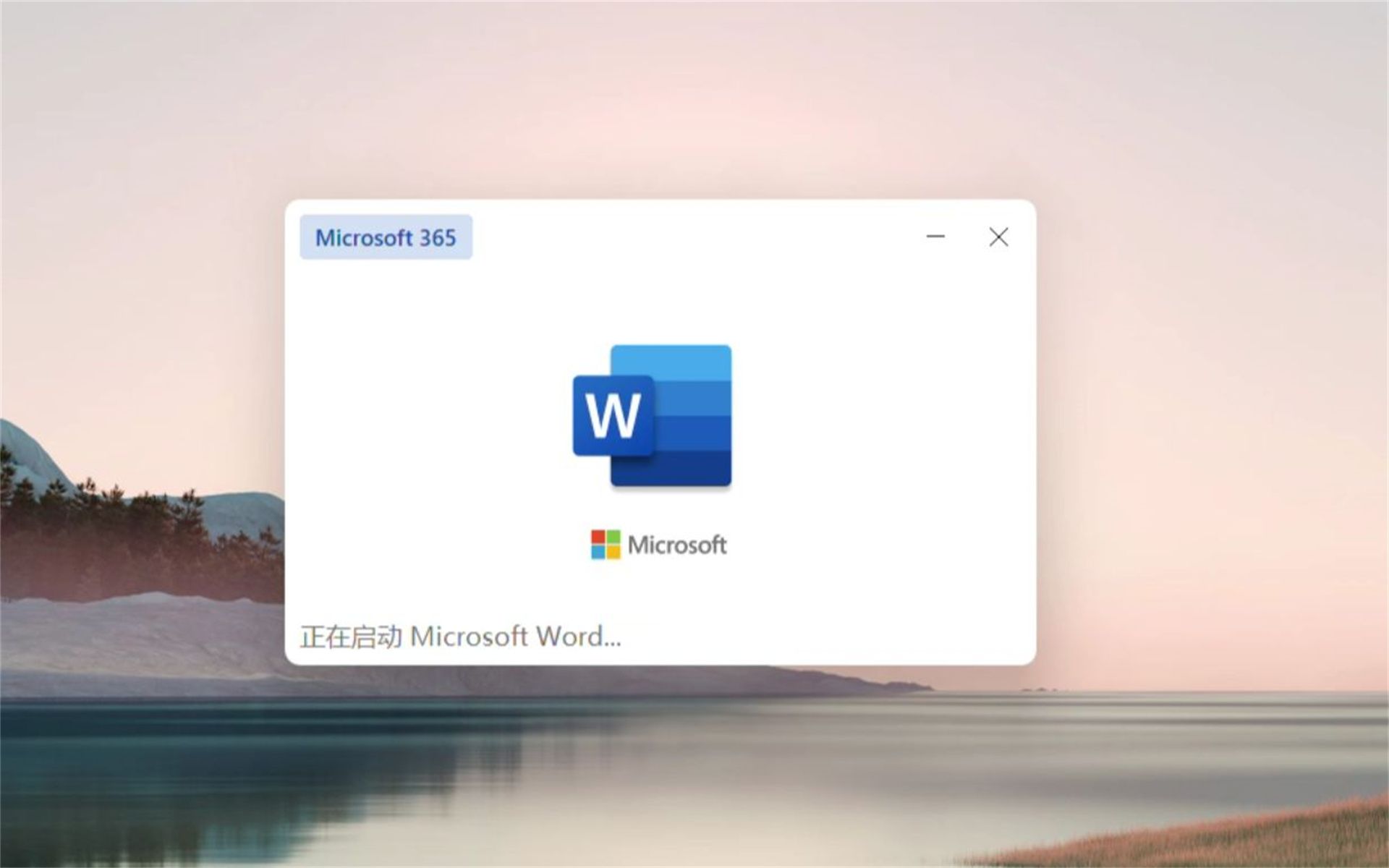Click the Microsoft 365 badge label
The width and height of the screenshot is (1389, 868).
[x=386, y=237]
